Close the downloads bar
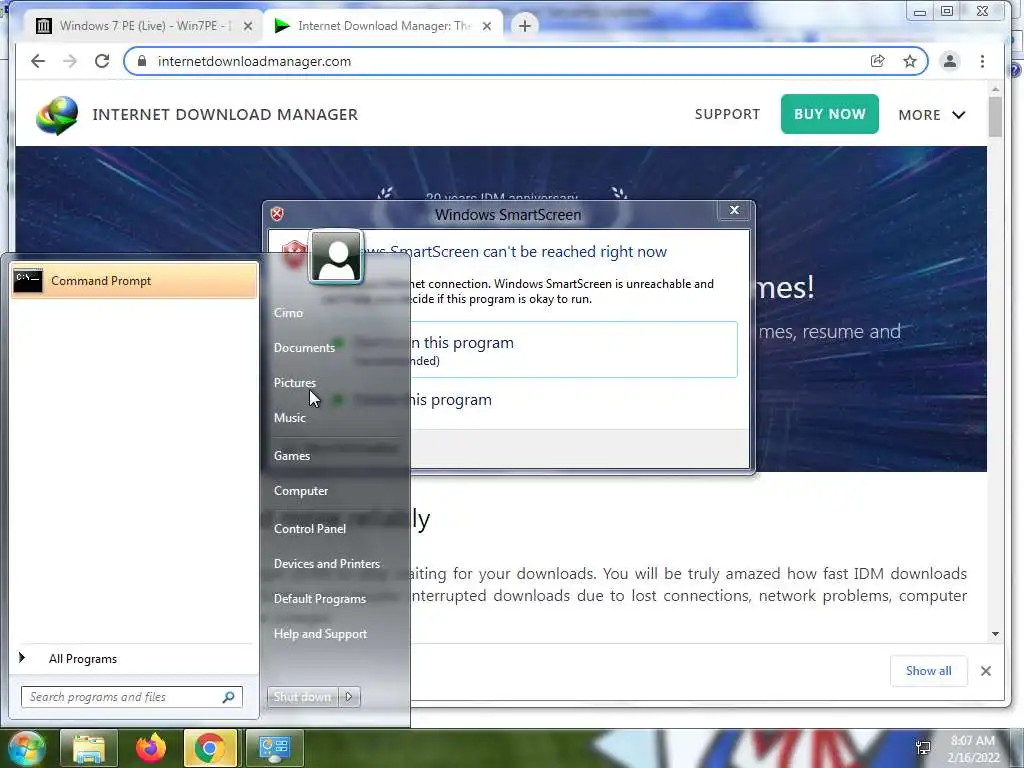 coord(985,671)
